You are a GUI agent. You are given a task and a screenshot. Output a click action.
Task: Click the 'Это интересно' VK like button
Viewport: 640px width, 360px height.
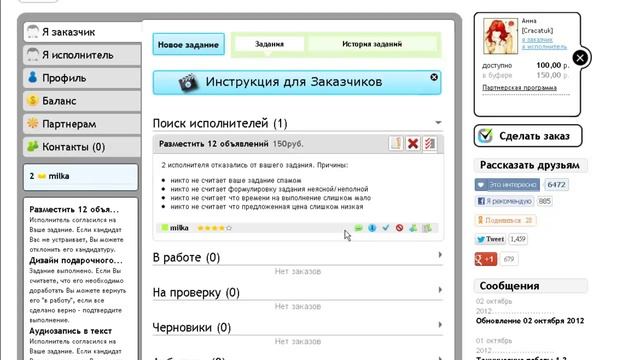pyautogui.click(x=507, y=185)
